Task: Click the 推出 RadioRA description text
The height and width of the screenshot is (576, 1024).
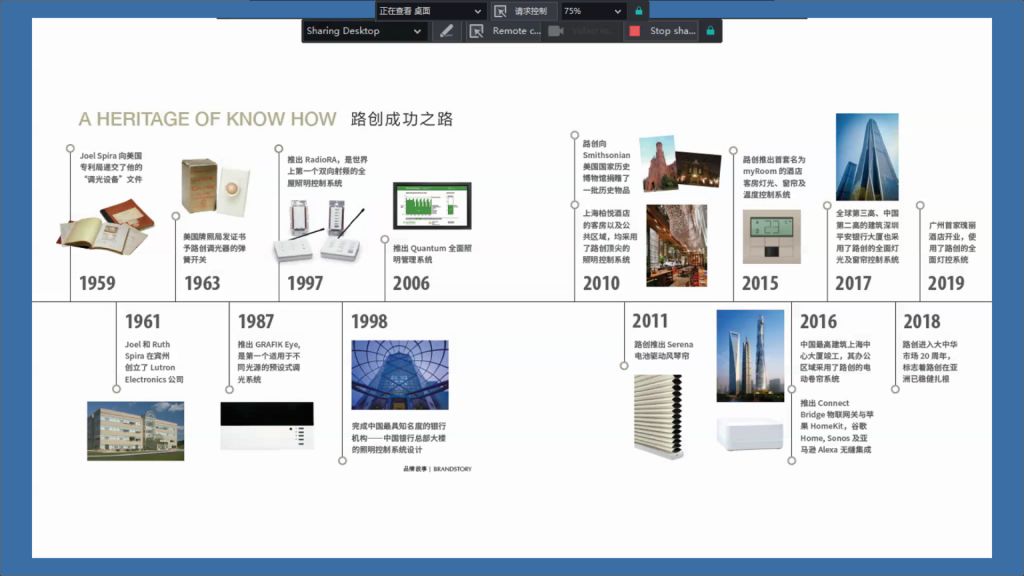Action: 327,171
